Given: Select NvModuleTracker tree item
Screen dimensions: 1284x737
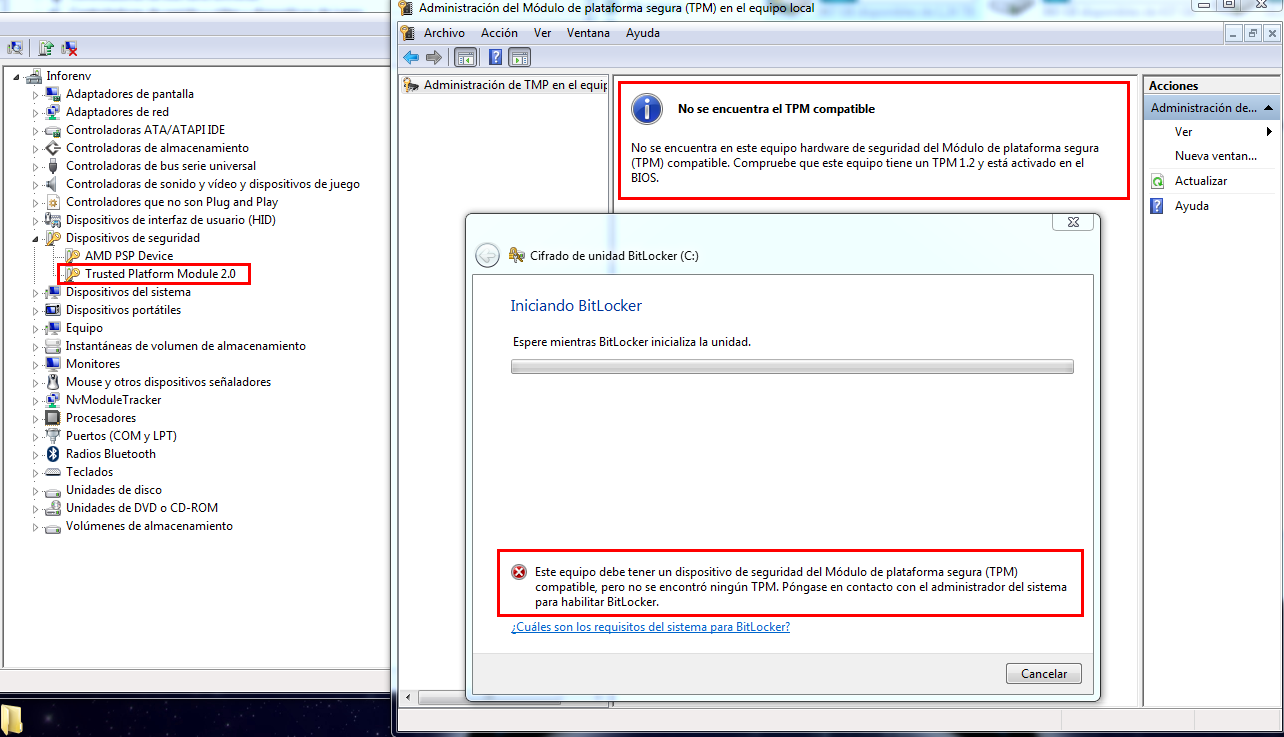Looking at the screenshot, I should (114, 400).
